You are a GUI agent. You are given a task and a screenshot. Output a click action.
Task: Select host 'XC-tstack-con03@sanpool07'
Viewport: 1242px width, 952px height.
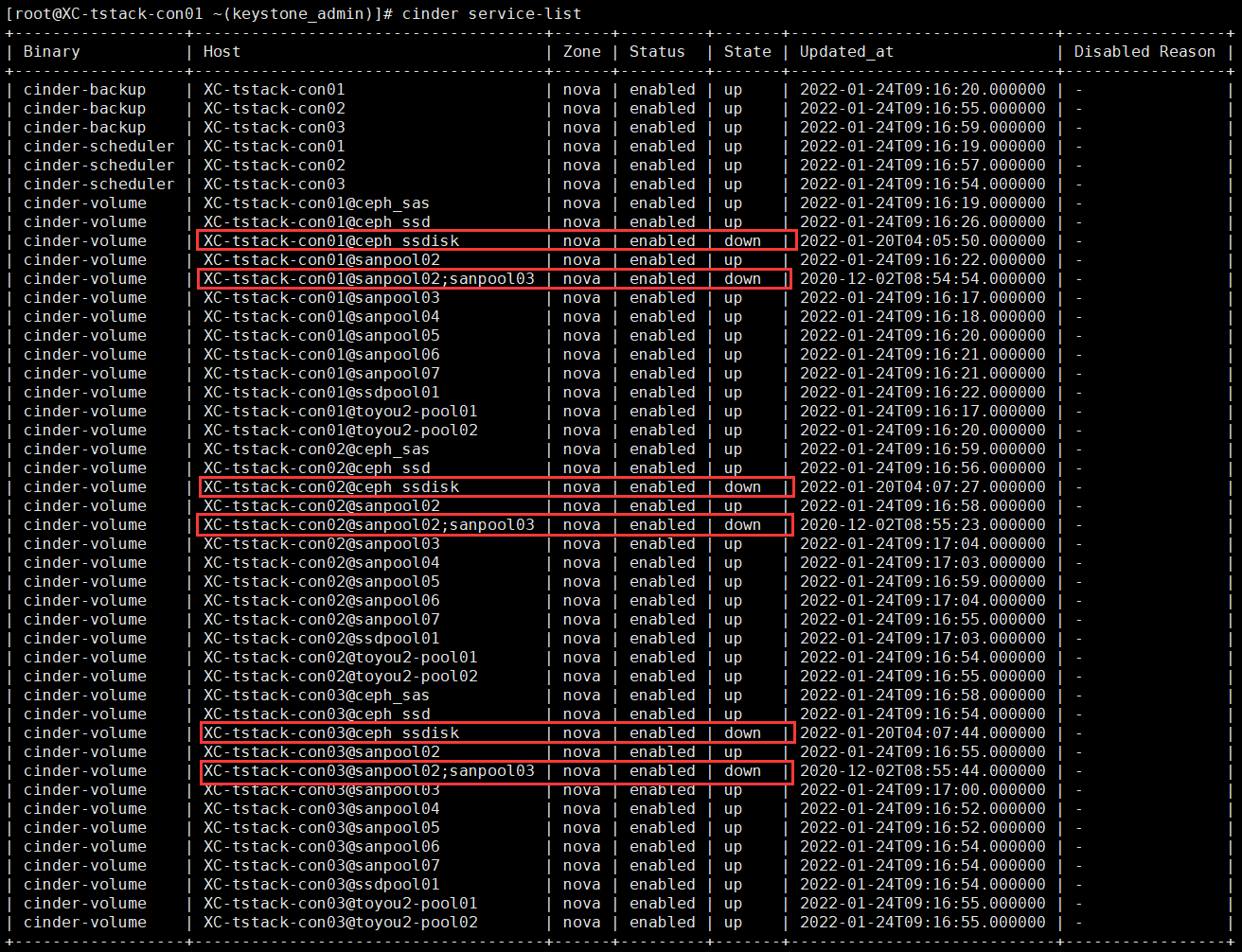(321, 866)
